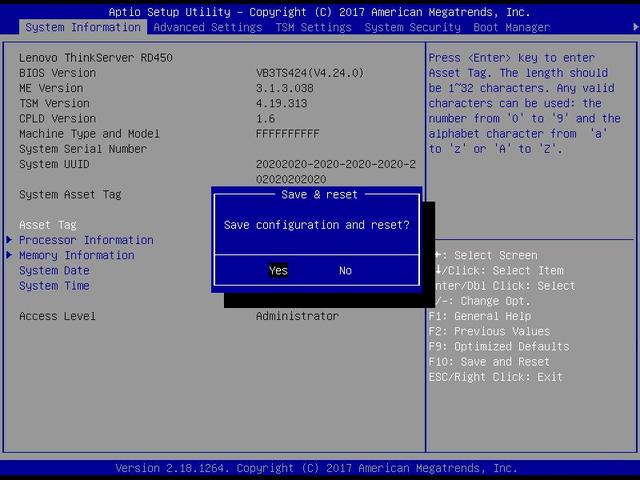640x480 pixels.
Task: Go to the System Security tab
Action: [412, 27]
